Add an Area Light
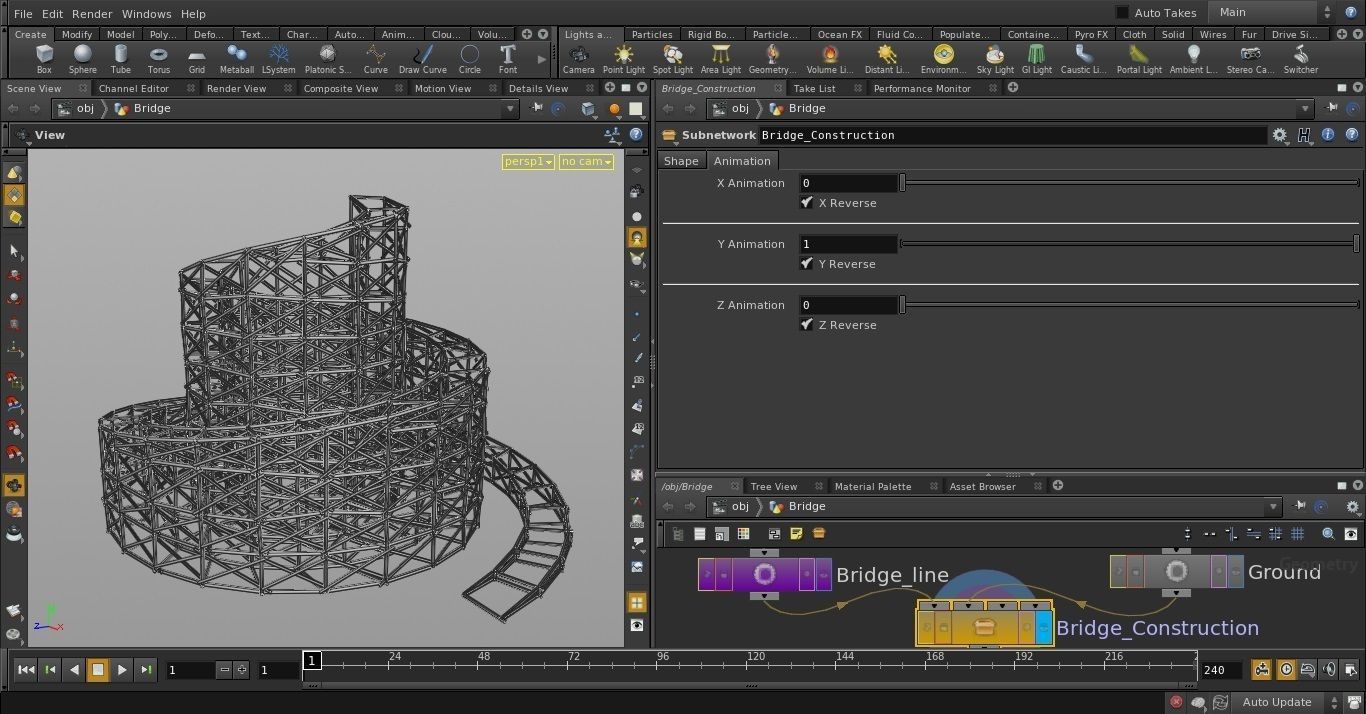Viewport: 1366px width, 714px height. pos(721,59)
